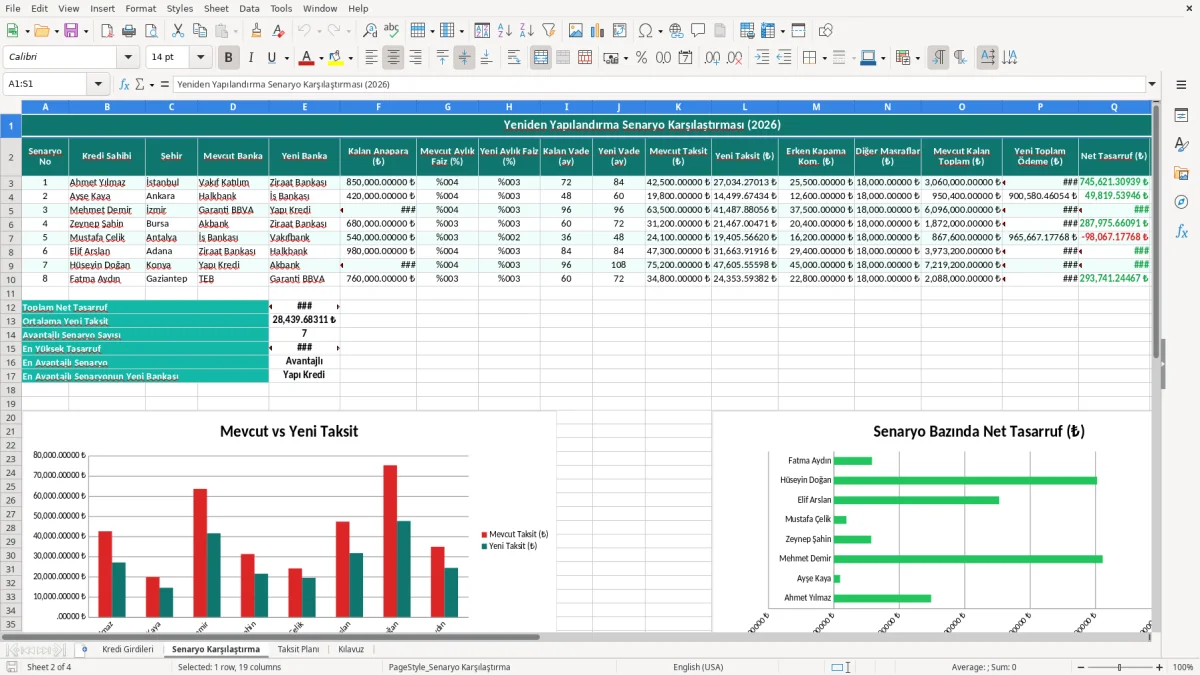Image resolution: width=1200 pixels, height=675 pixels.
Task: Expand Name Box dropdown for A1:S1
Action: 99,84
